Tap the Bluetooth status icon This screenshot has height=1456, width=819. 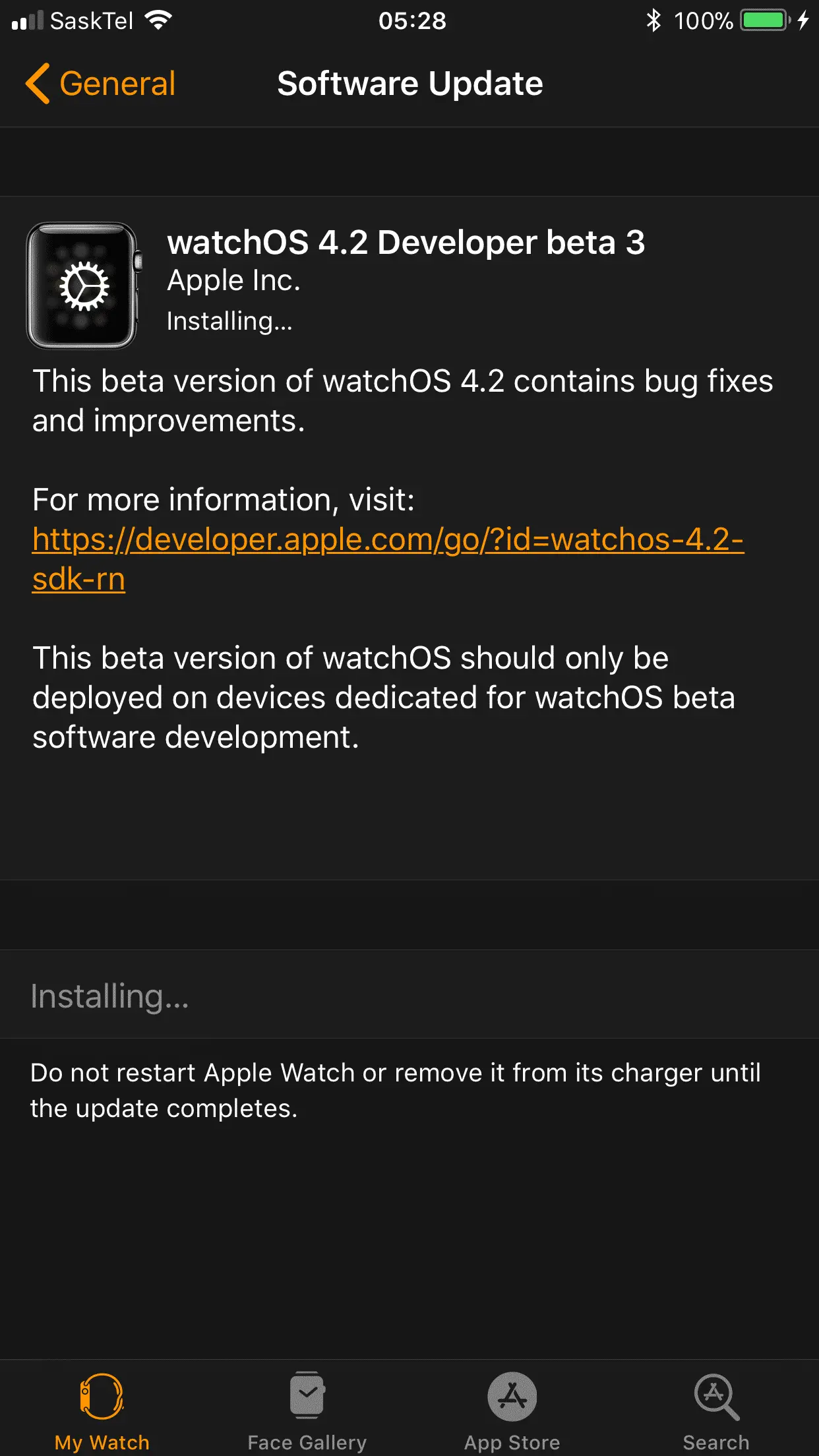(x=653, y=20)
